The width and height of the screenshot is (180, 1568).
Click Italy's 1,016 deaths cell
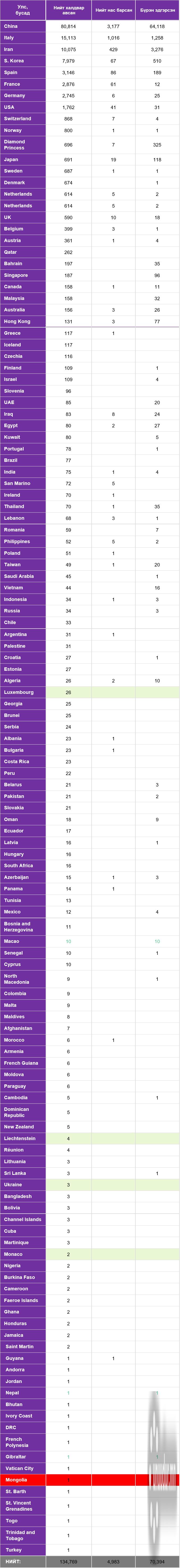113,38
